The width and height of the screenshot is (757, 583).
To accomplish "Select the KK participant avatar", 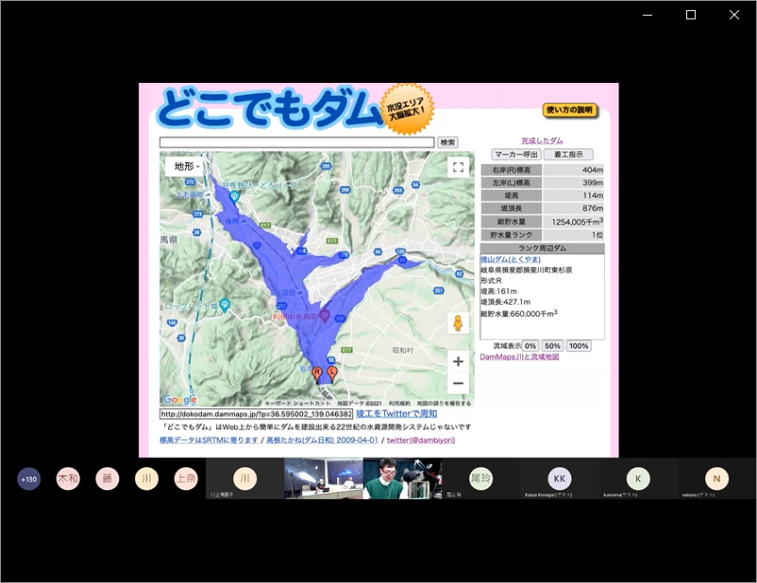I will (x=559, y=478).
